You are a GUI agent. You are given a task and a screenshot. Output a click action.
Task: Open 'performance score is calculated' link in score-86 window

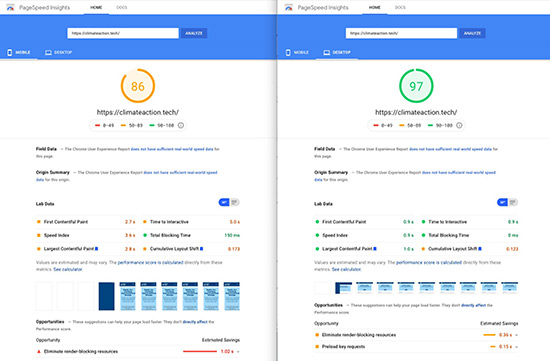150,262
